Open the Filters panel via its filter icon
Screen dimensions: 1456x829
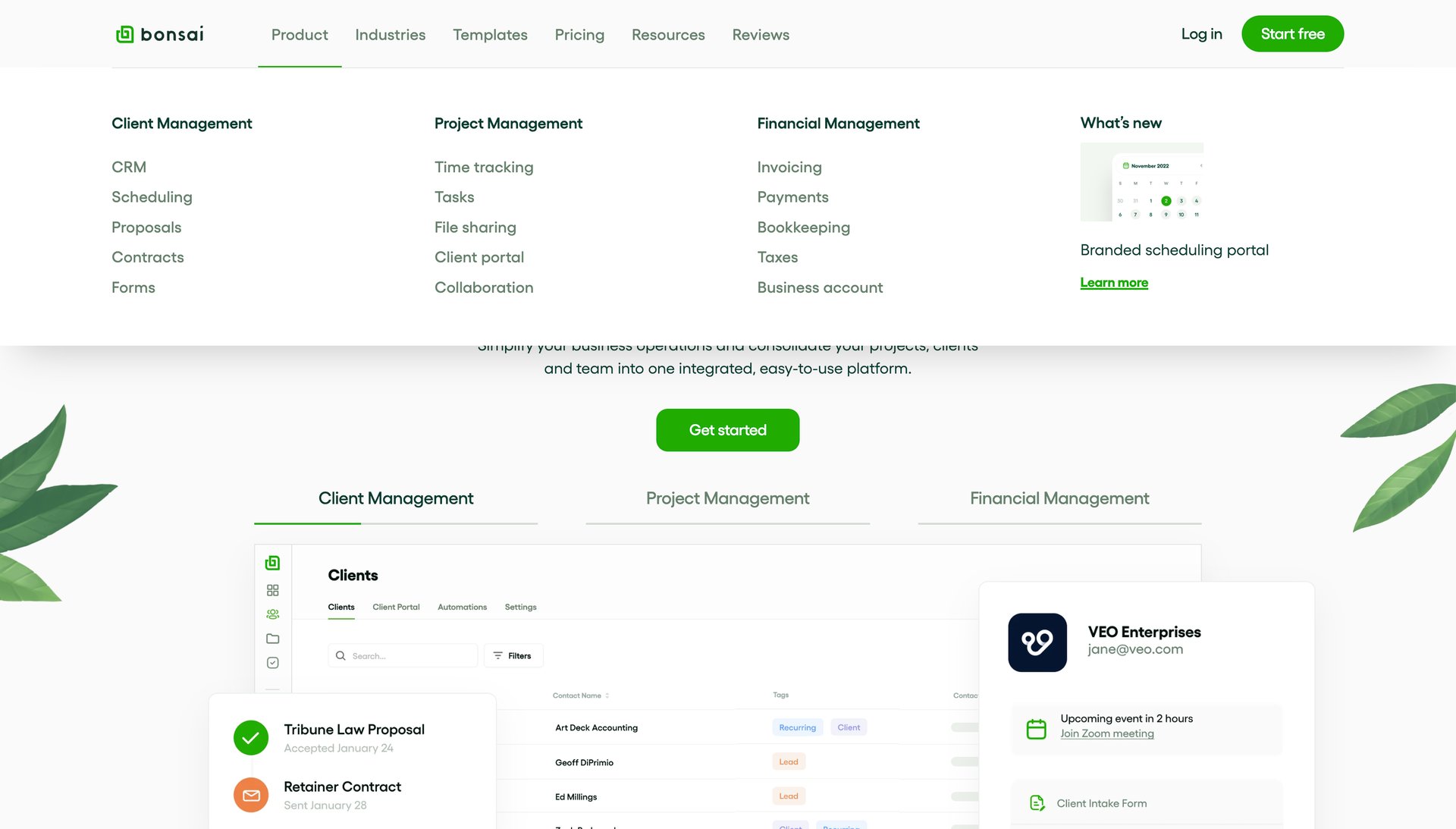pyautogui.click(x=498, y=655)
